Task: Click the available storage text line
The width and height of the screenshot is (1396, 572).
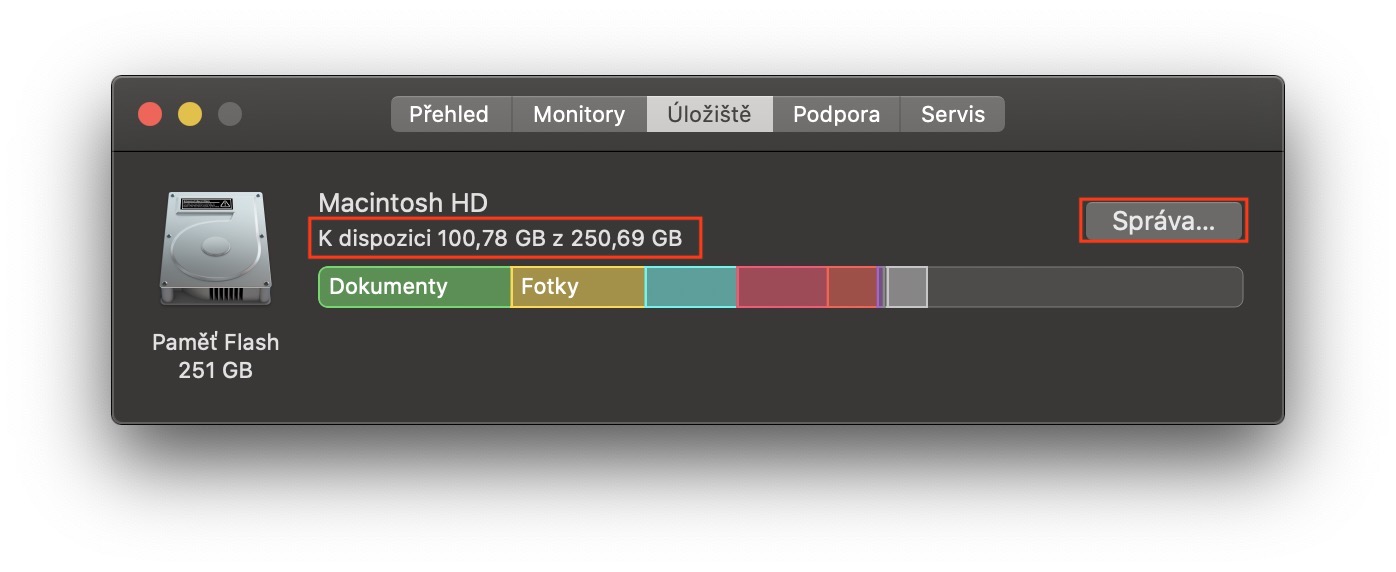Action: pos(500,238)
